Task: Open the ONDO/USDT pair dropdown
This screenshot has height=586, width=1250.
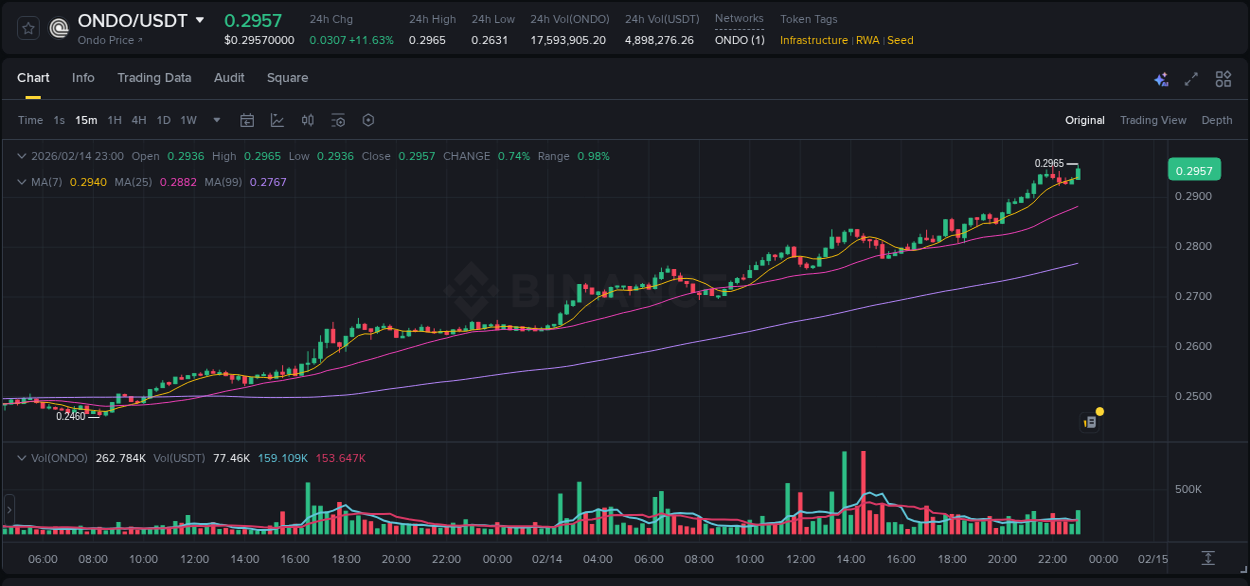Action: click(x=200, y=19)
